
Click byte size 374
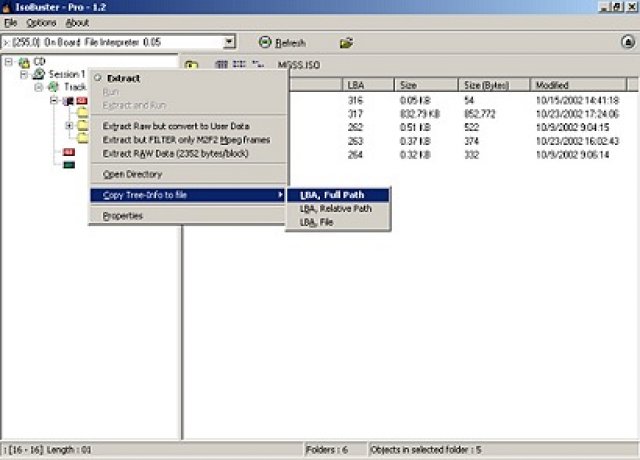[471, 141]
